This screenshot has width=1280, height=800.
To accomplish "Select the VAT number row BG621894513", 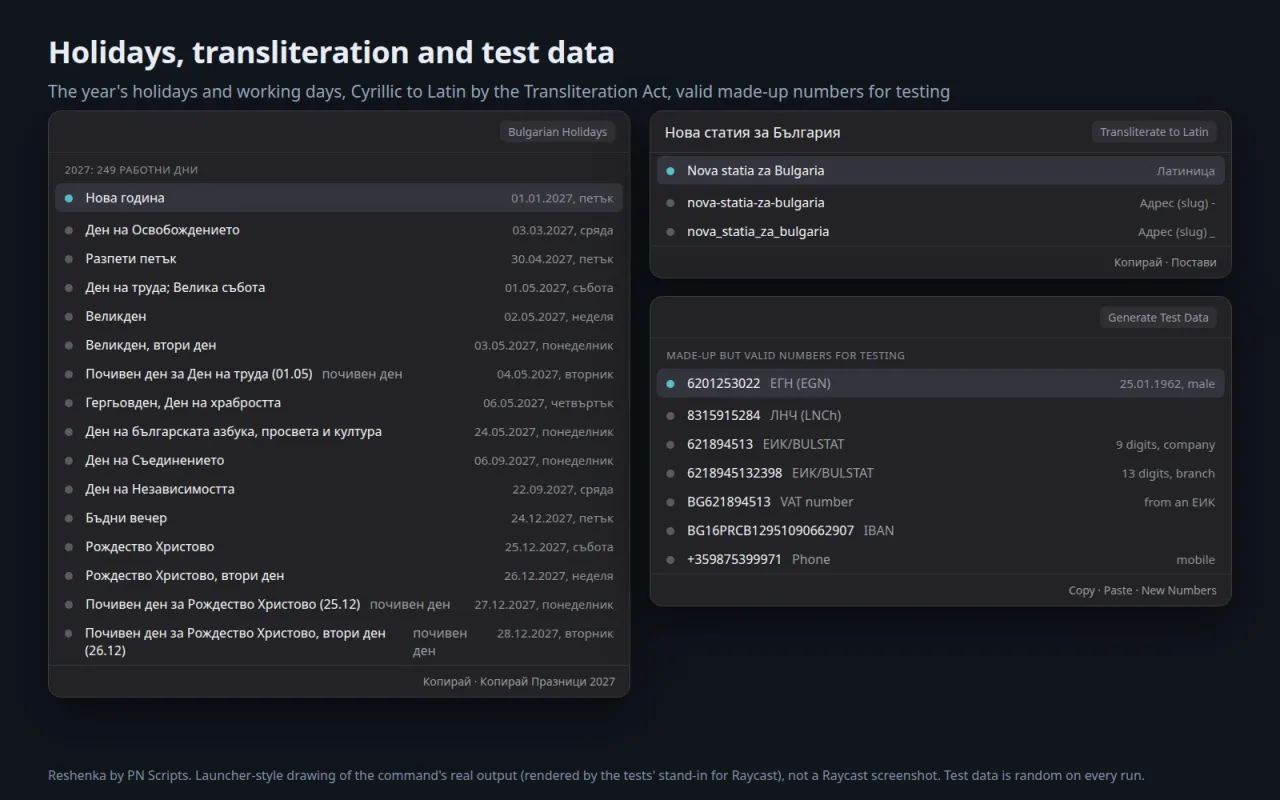I will tap(941, 502).
